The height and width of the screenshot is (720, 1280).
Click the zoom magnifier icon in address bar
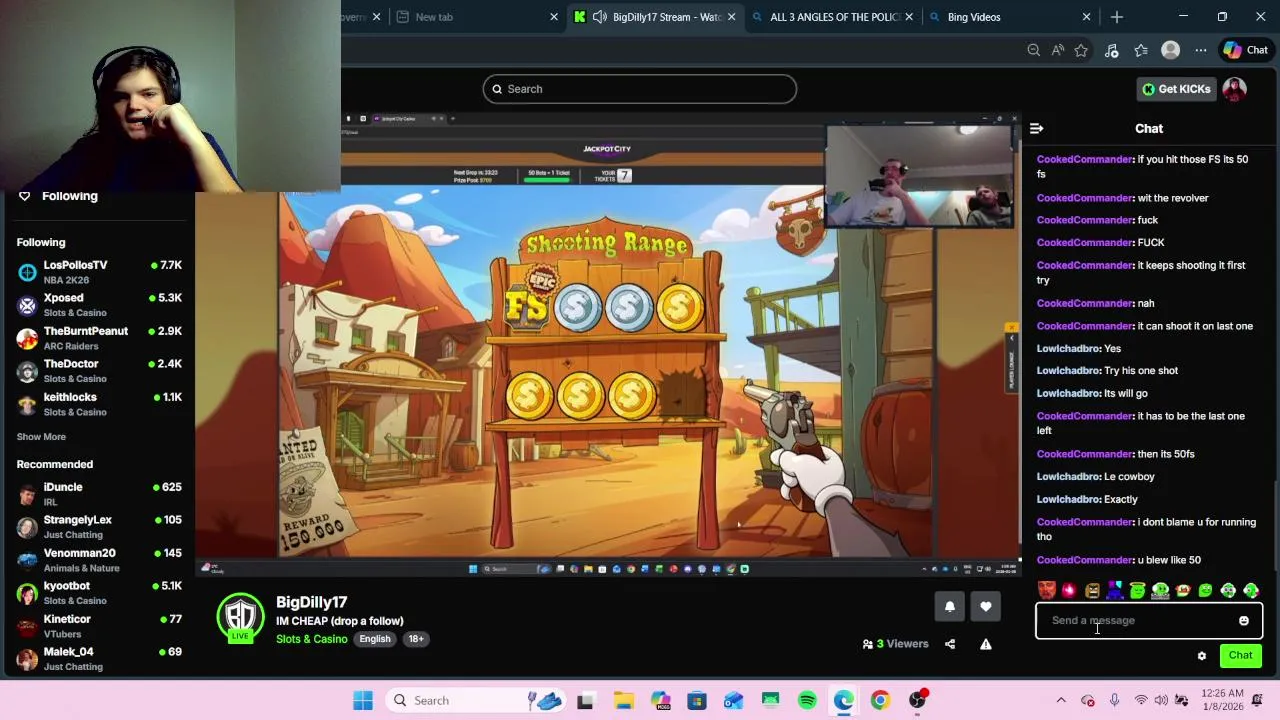pos(1034,50)
